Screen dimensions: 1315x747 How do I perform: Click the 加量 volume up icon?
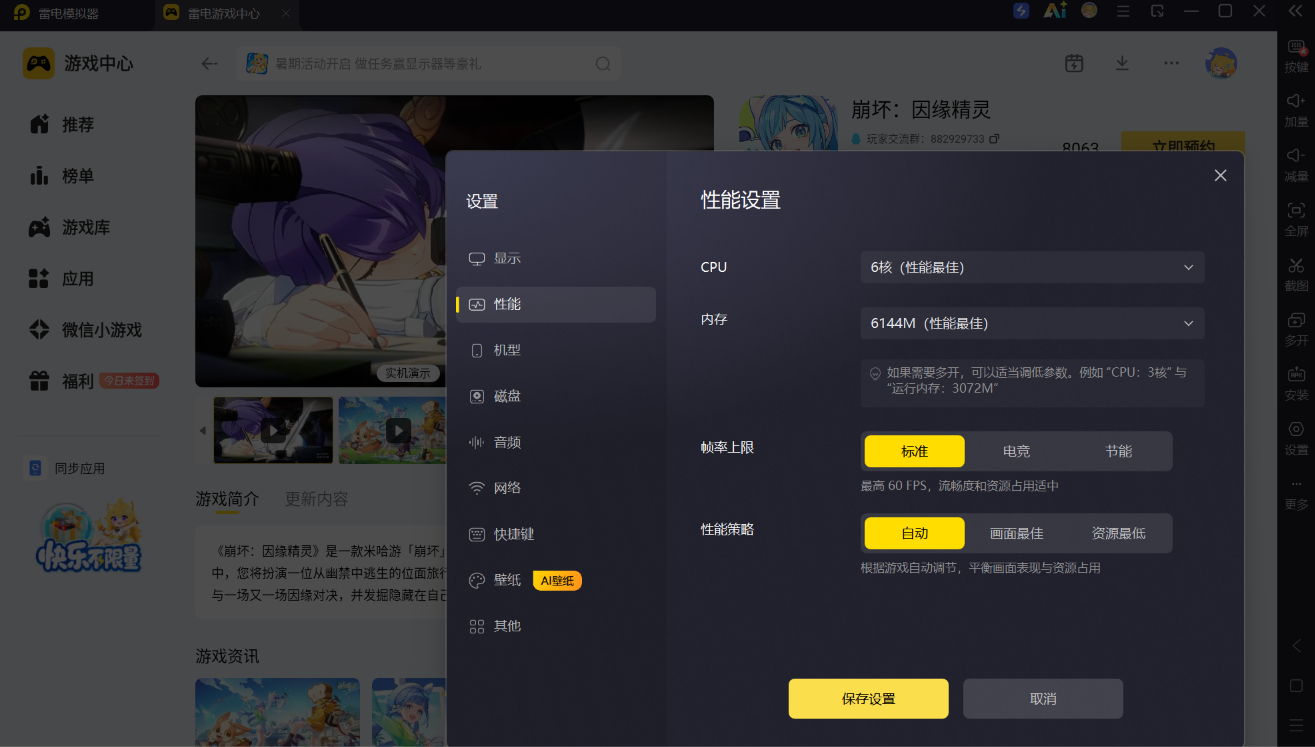click(x=1296, y=109)
